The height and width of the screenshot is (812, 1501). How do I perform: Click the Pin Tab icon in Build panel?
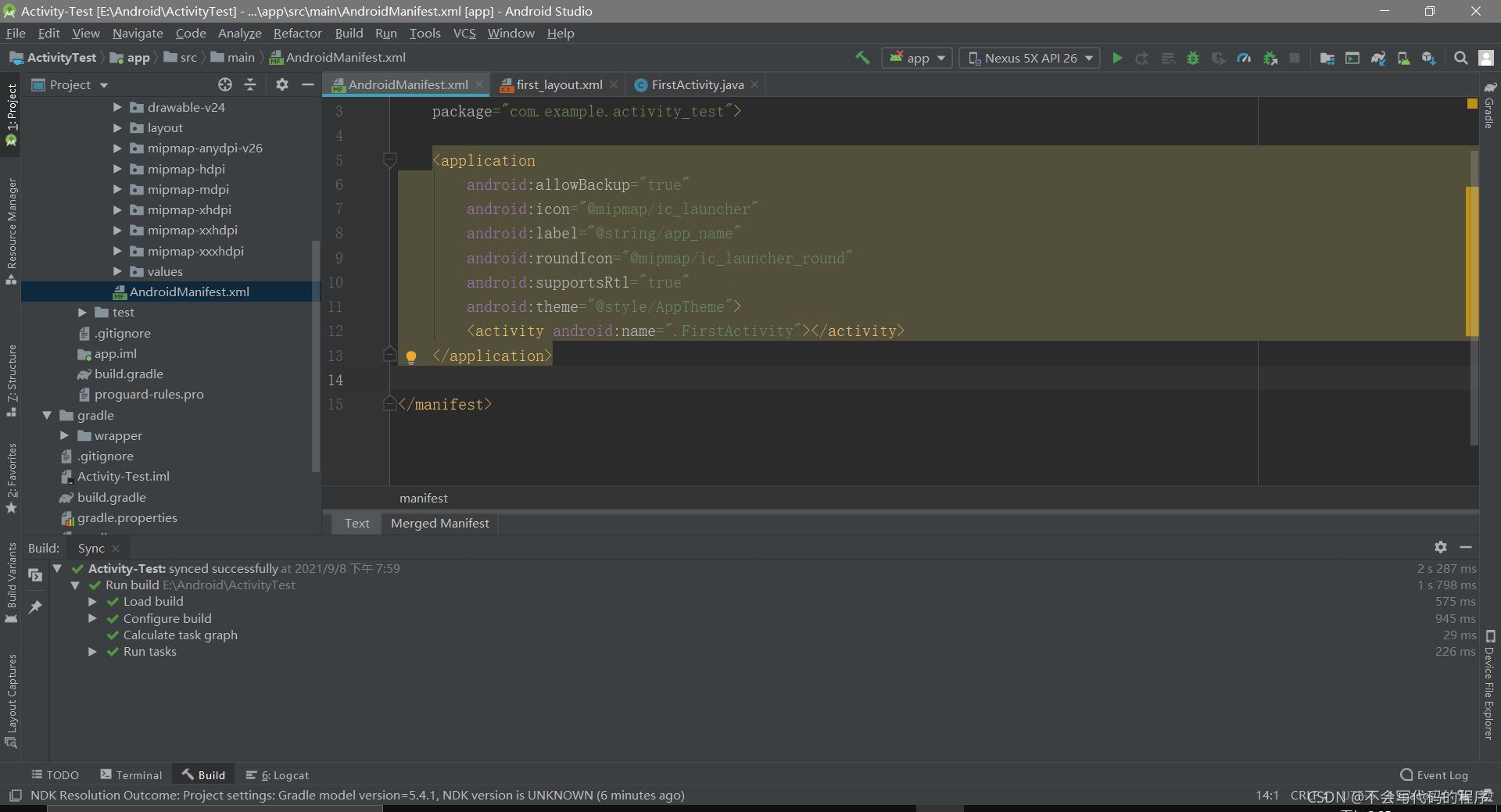35,606
